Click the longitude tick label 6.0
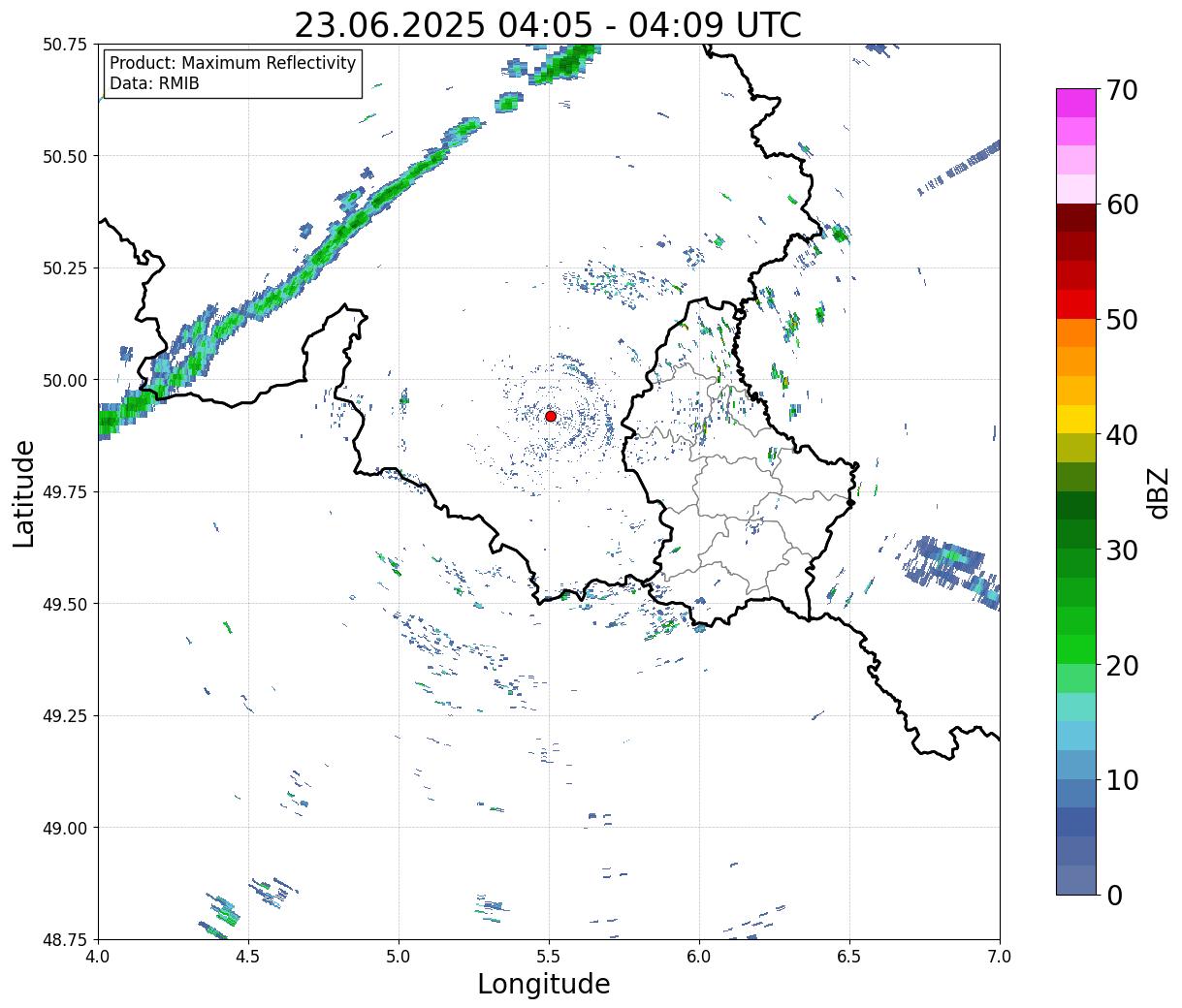Viewport: 1182px width, 1008px height. tap(699, 957)
